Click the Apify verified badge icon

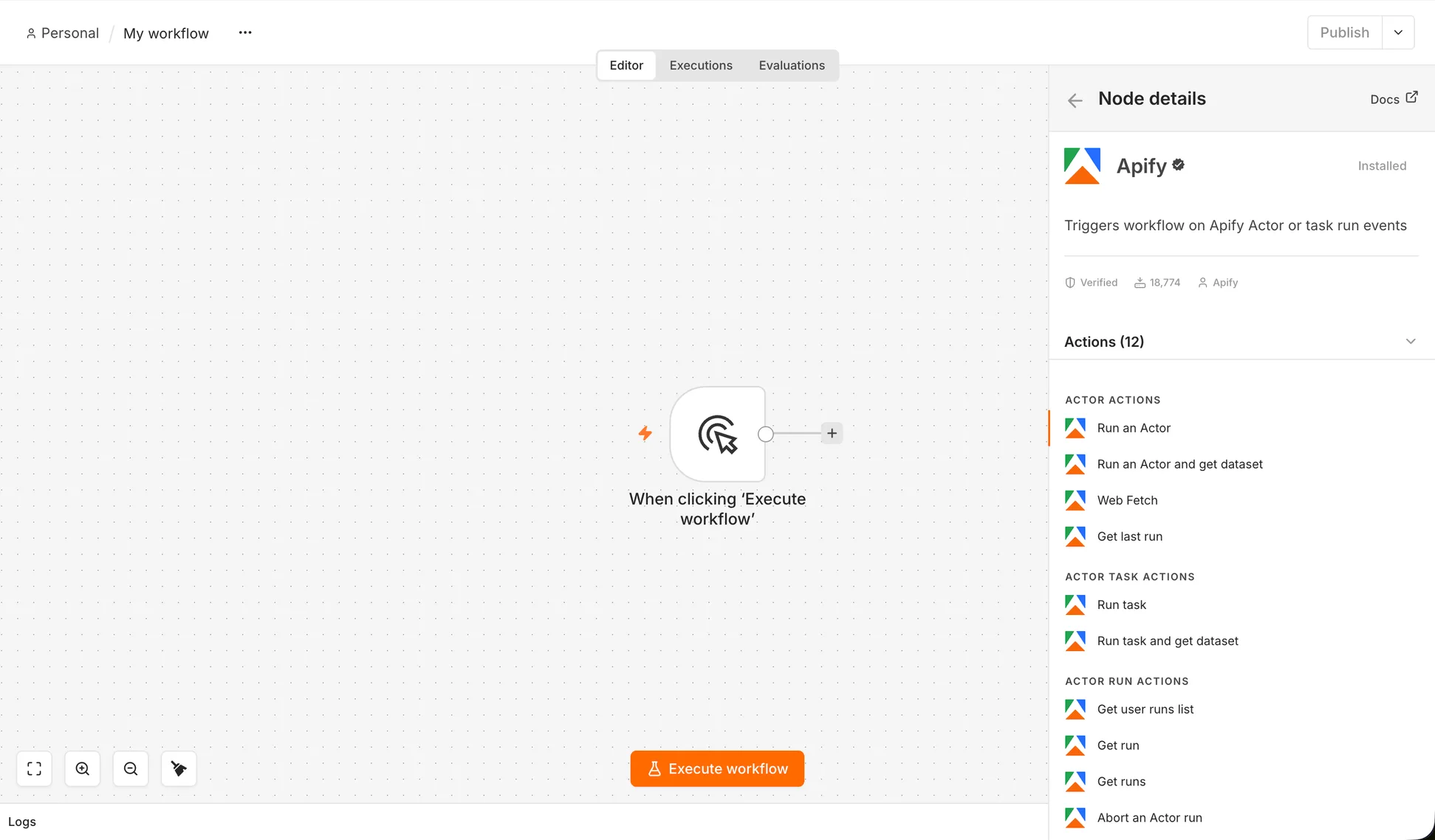point(1178,165)
